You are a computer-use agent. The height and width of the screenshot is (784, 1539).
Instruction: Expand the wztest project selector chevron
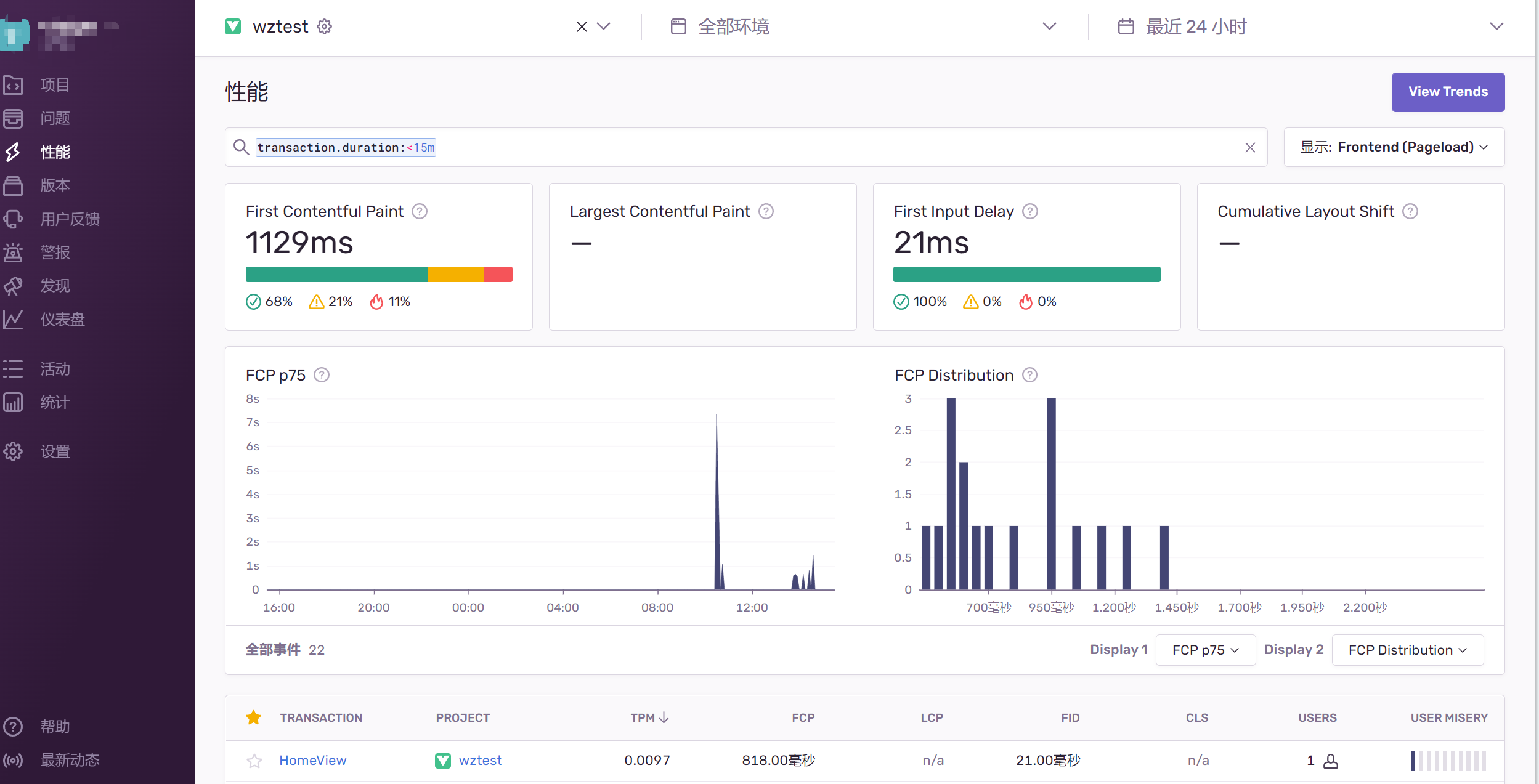pos(604,26)
